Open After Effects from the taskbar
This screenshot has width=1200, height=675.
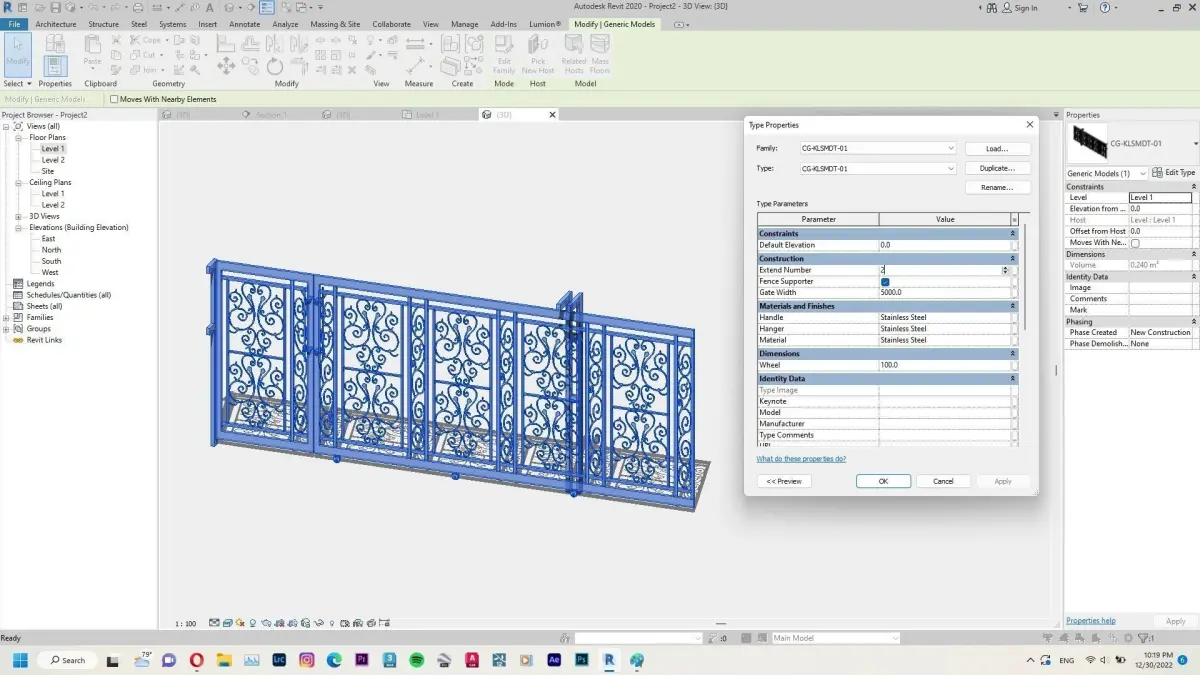(x=554, y=660)
